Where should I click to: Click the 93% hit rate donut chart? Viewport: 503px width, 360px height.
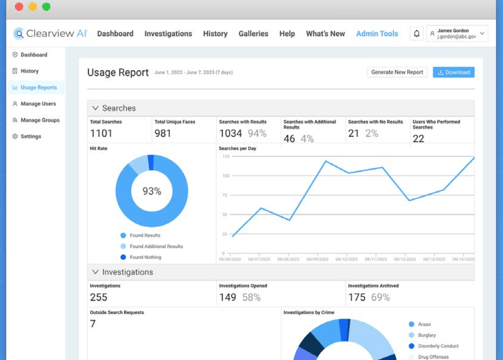[152, 191]
